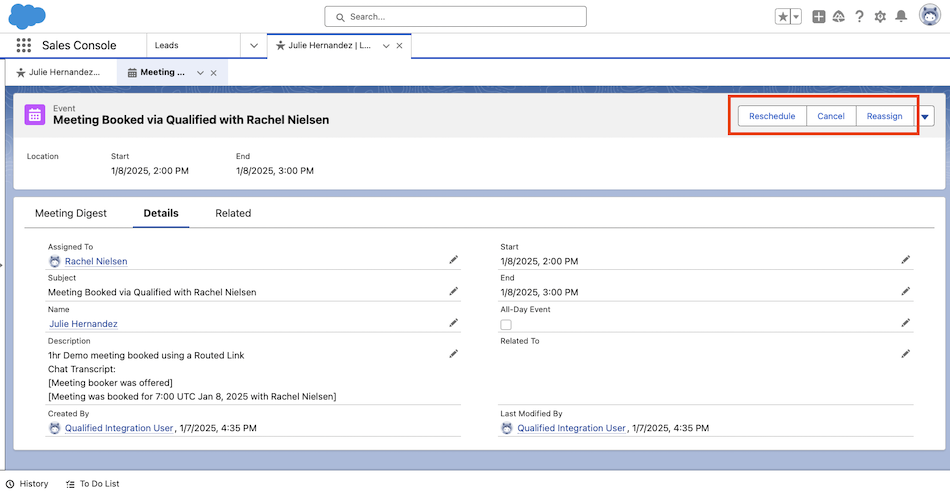Open the notifications bell
The width and height of the screenshot is (950, 495).
tap(901, 17)
